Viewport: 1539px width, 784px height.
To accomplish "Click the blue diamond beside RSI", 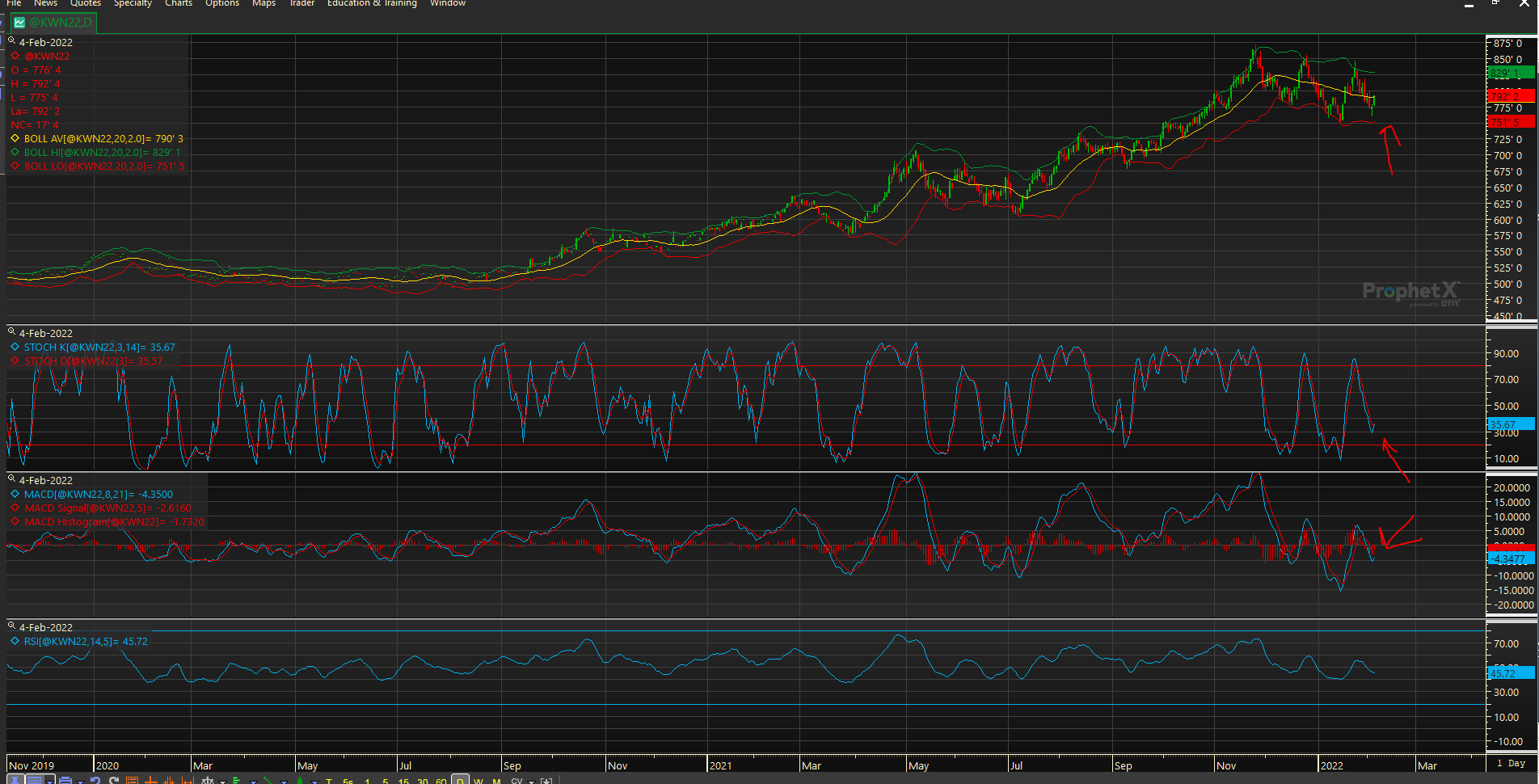I will coord(15,641).
